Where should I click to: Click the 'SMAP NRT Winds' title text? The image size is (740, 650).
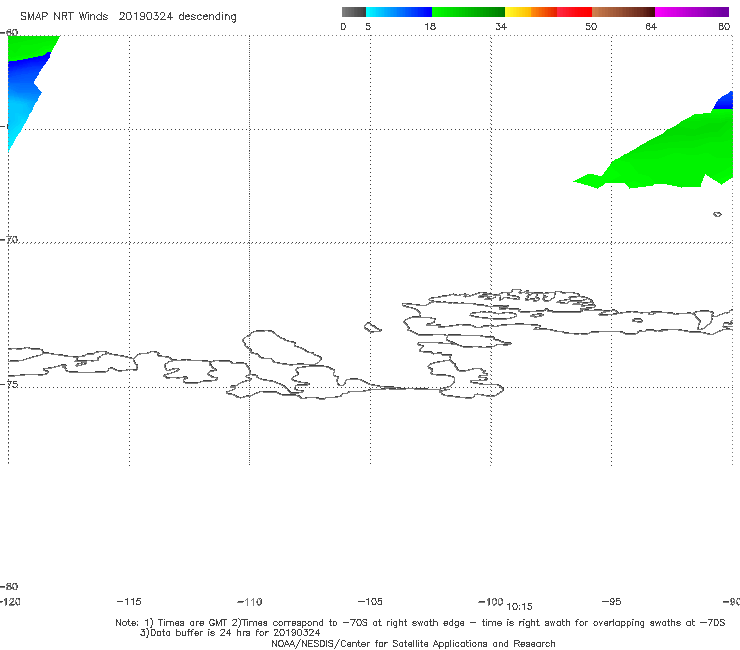click(x=64, y=17)
